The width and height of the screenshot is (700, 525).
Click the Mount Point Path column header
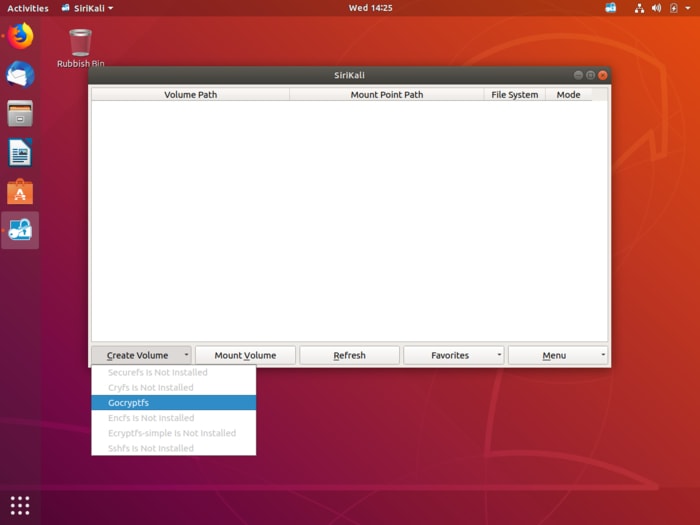click(386, 95)
